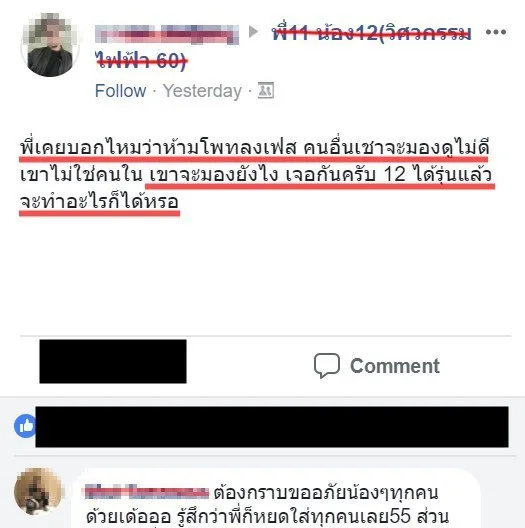
Task: Click the first post line starting พี่เคยบอกไหม
Action: 255,148
